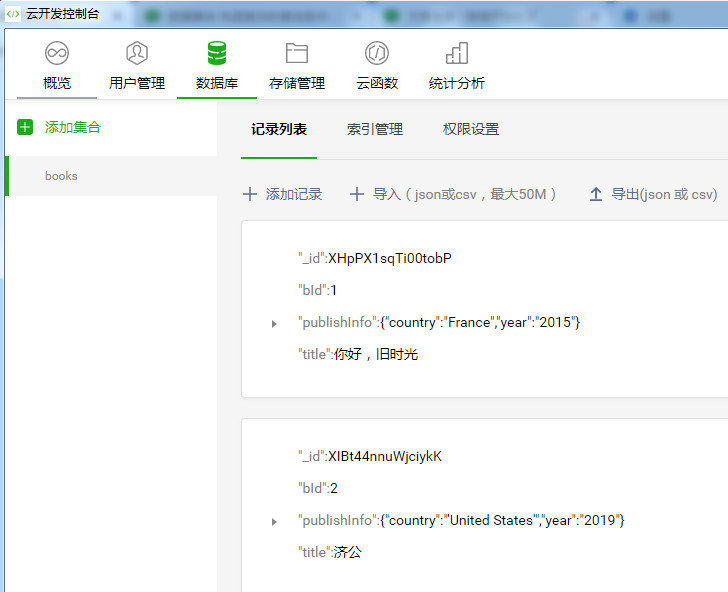This screenshot has width=728, height=592.
Task: Click 导出(json 或 csv) export button
Action: coord(664,194)
